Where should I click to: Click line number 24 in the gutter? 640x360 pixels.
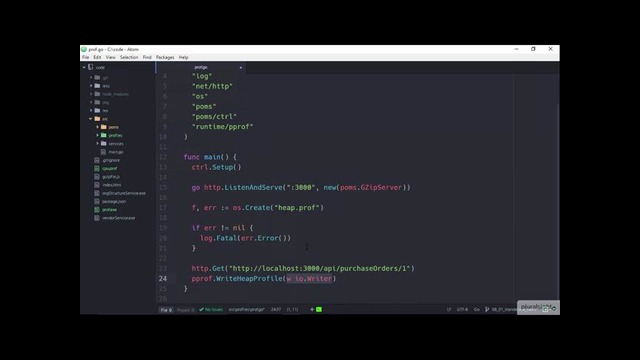[x=162, y=278]
